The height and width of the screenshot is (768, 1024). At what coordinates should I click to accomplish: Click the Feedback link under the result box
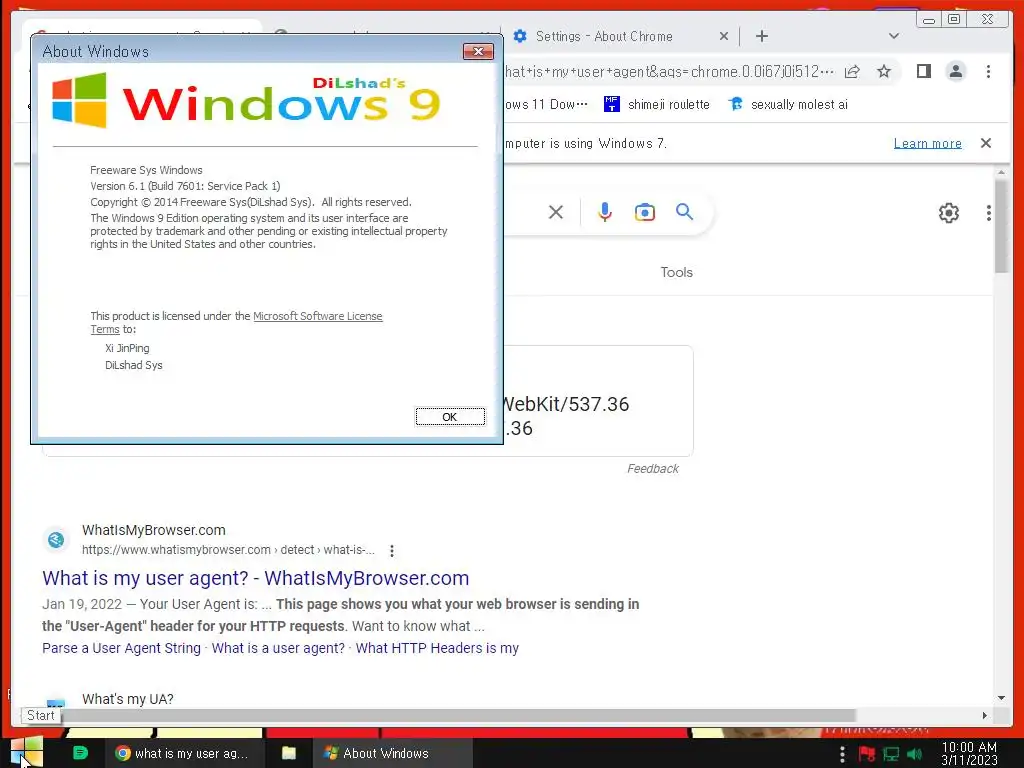[652, 469]
